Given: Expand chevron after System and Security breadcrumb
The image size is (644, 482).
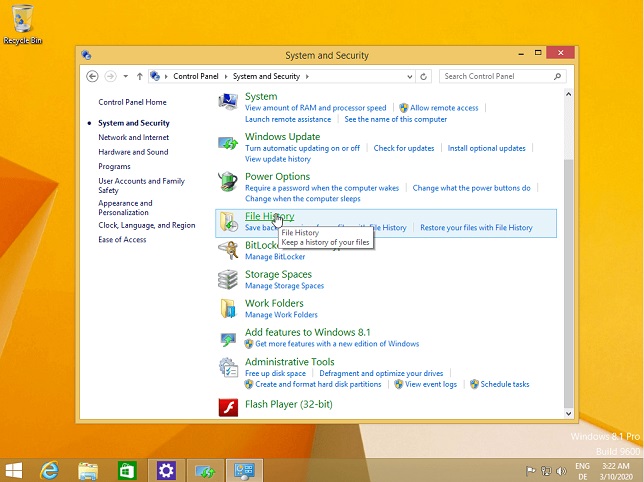Looking at the screenshot, I should click(x=307, y=76).
